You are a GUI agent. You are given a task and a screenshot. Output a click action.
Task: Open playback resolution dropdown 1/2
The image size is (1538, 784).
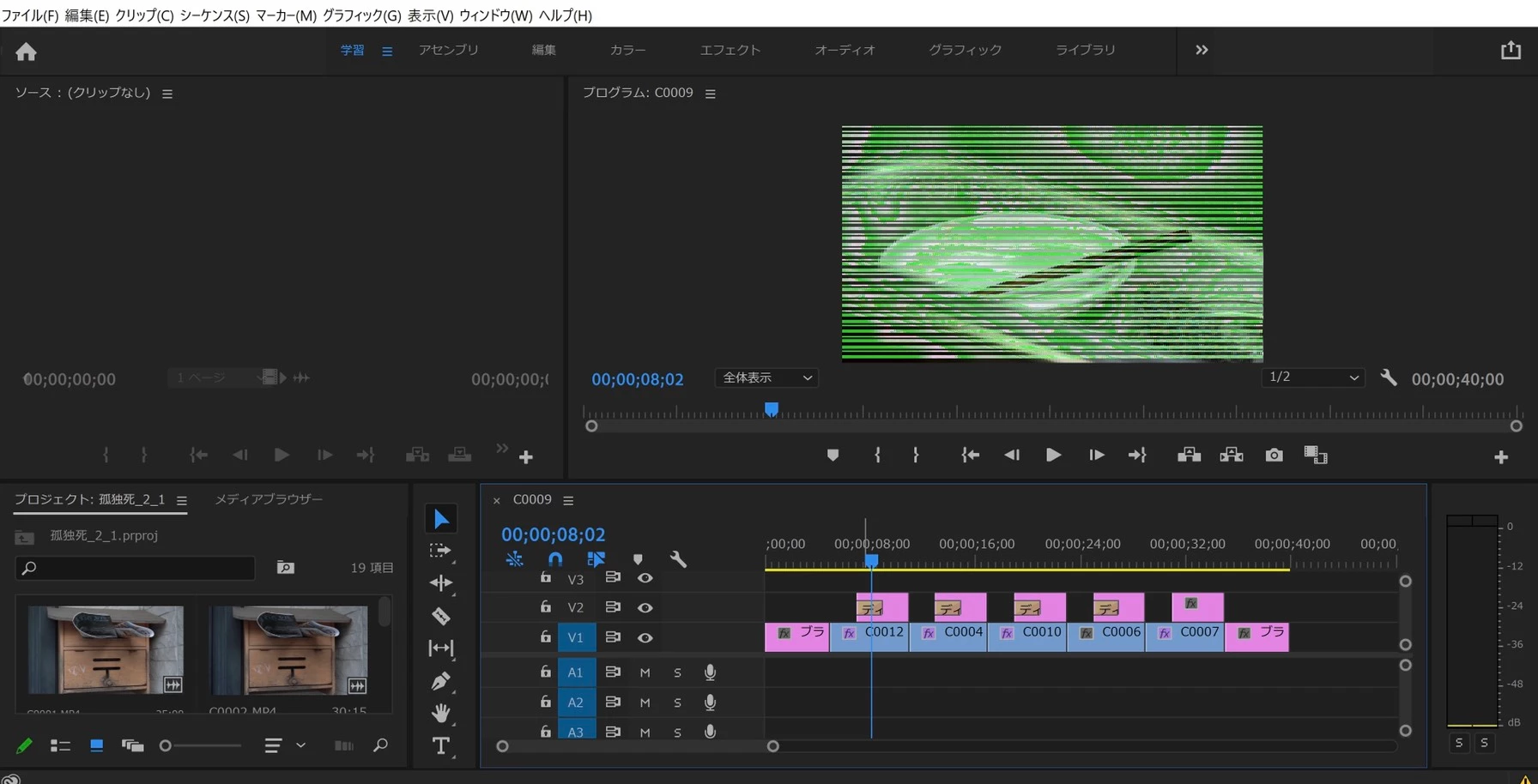tap(1312, 377)
